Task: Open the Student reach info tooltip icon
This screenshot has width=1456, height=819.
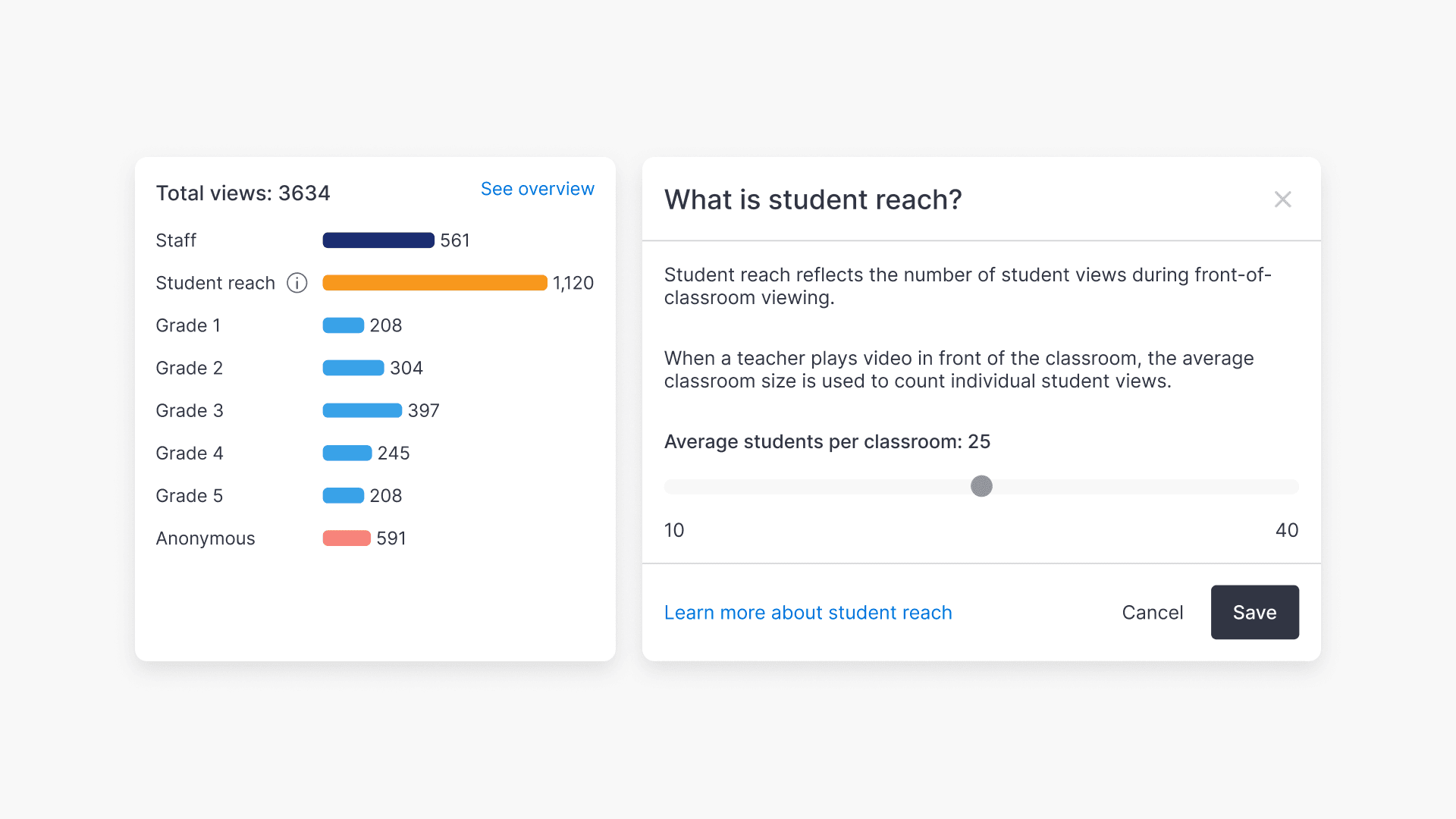Action: [x=297, y=283]
